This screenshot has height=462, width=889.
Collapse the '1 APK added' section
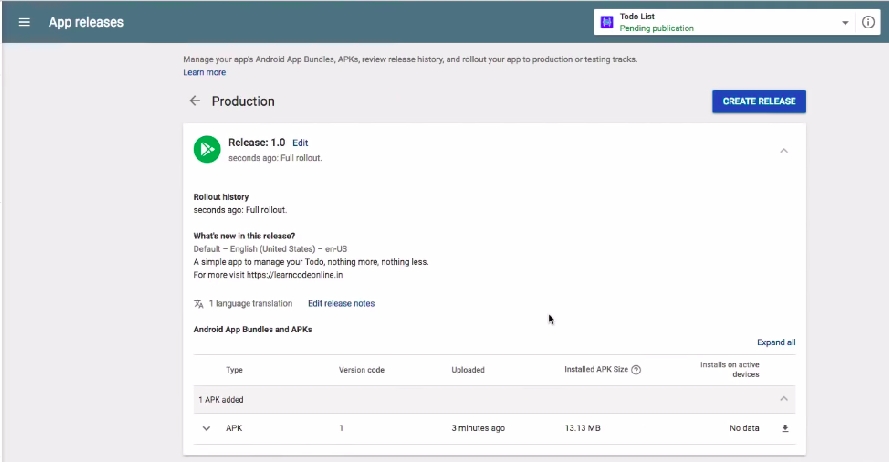point(784,399)
